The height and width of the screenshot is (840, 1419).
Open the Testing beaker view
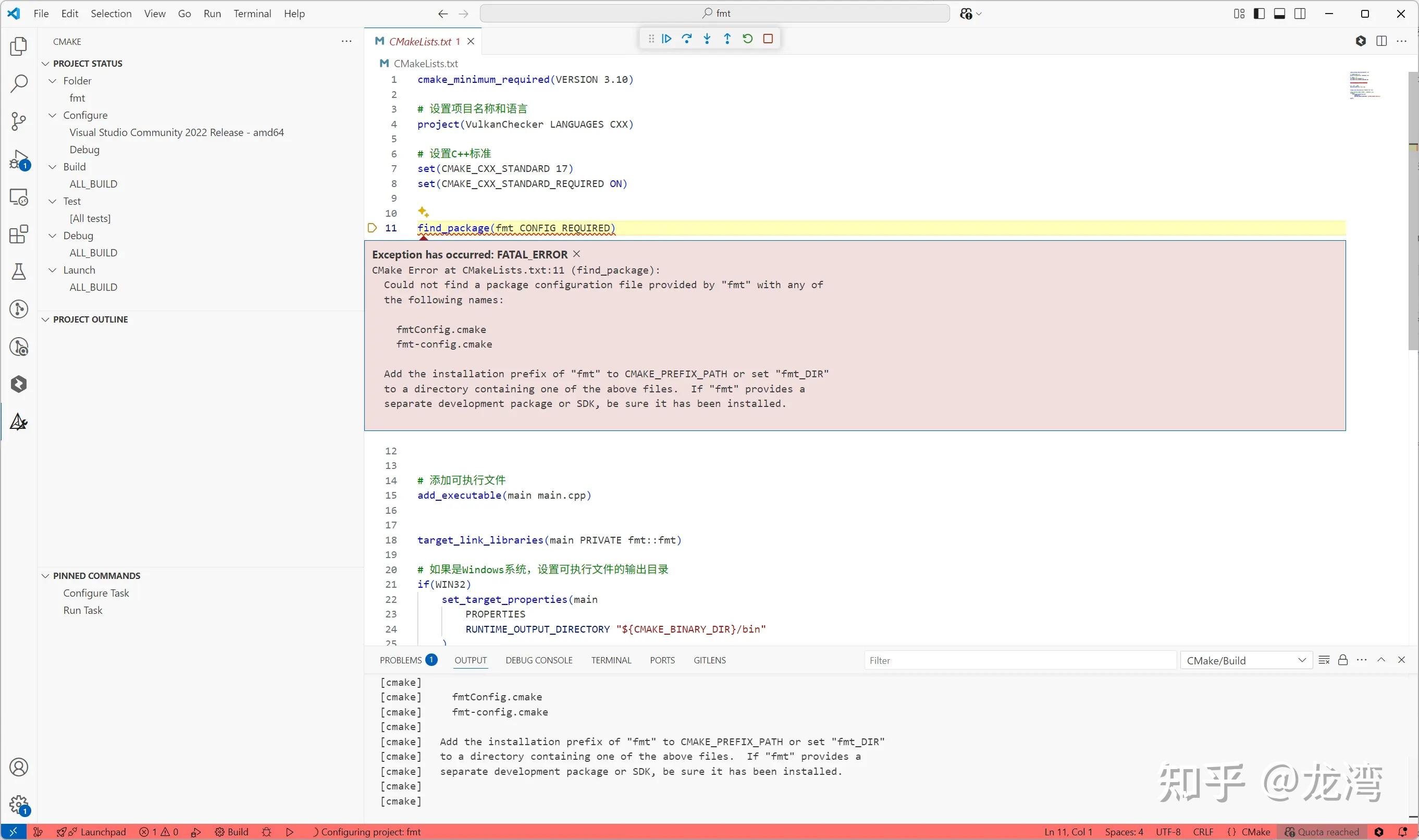19,271
